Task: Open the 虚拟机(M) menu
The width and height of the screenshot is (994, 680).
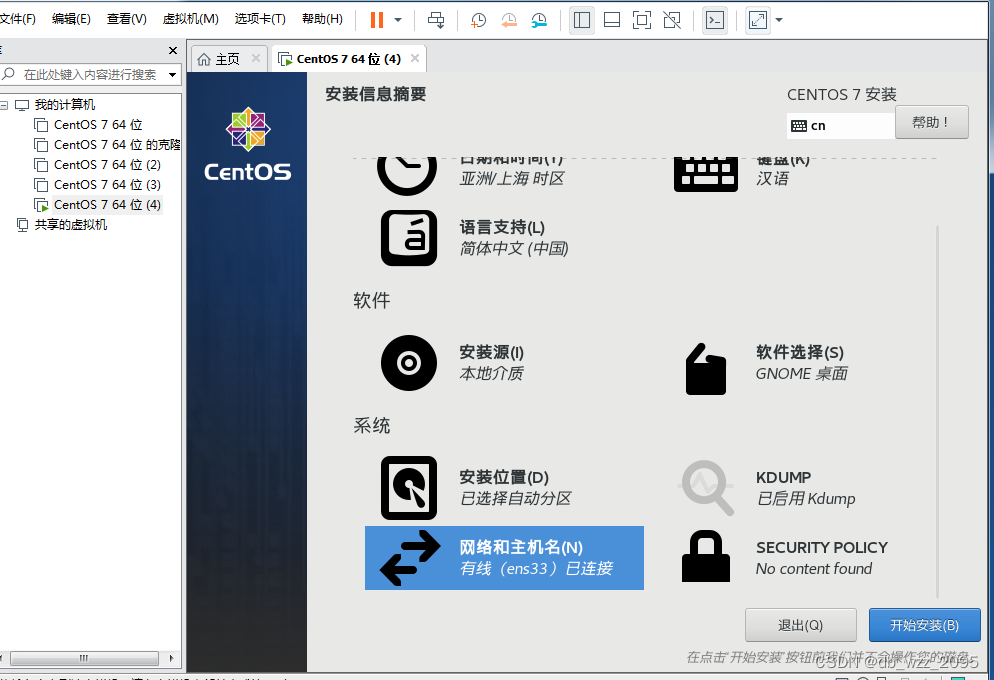Action: tap(190, 18)
